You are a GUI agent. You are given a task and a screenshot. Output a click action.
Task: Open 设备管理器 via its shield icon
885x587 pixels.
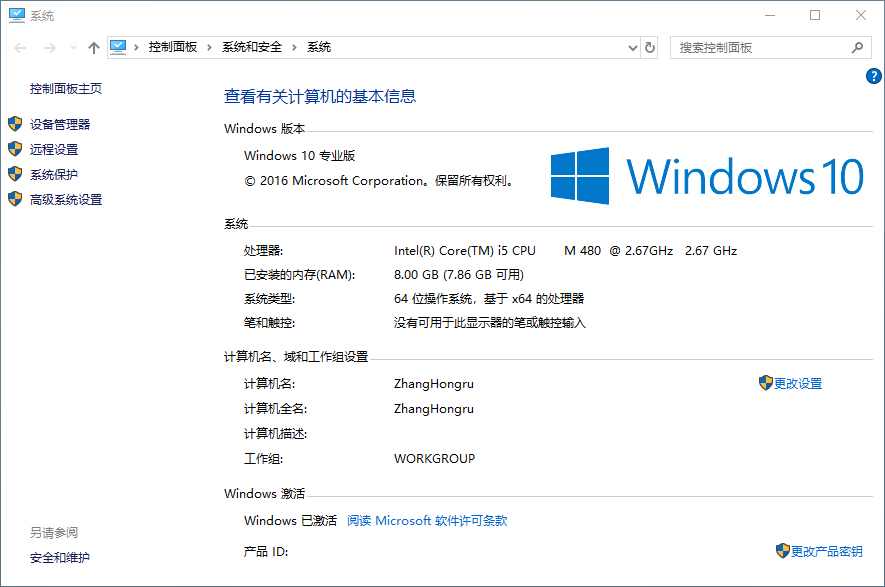[14, 124]
